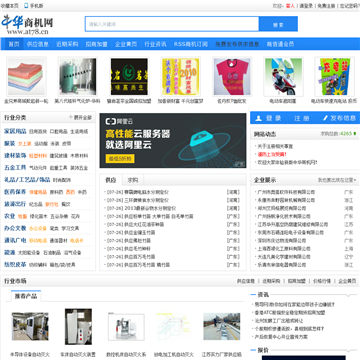The width and height of the screenshot is (360, 360).
Task: Open 招商加盟 in the navigation bar
Action: pyautogui.click(x=96, y=44)
